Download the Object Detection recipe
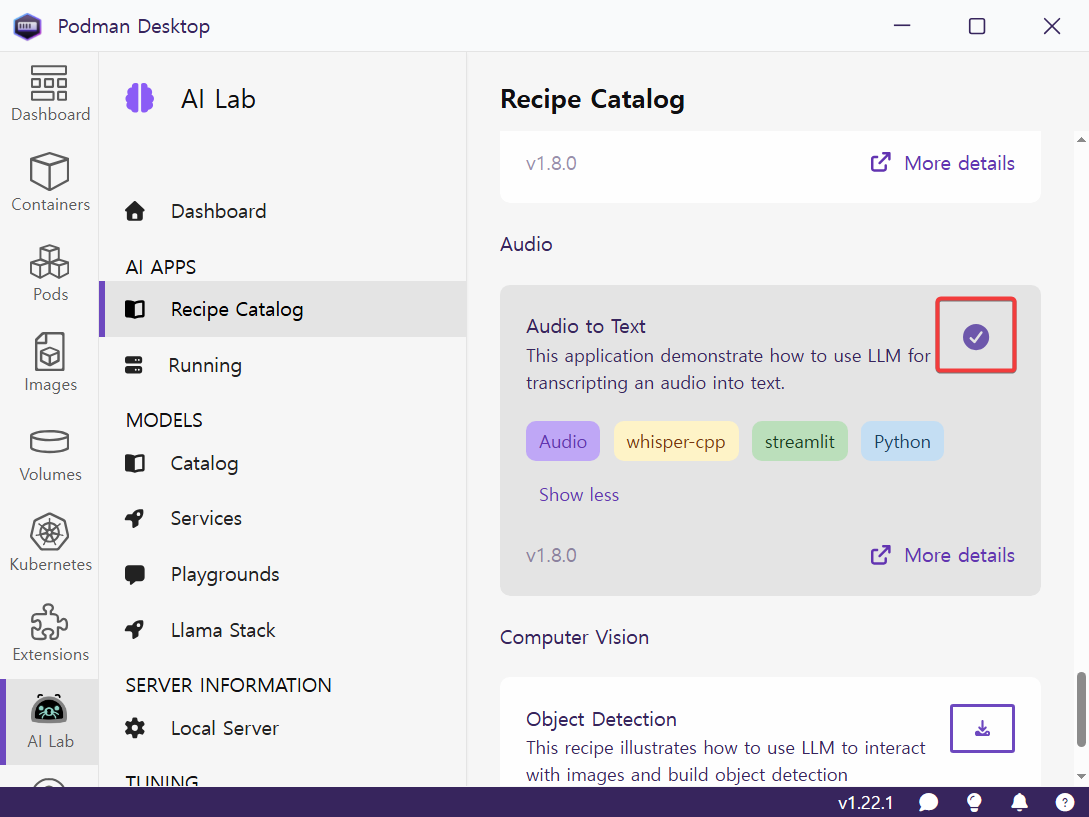Image resolution: width=1089 pixels, height=817 pixels. pyautogui.click(x=981, y=728)
